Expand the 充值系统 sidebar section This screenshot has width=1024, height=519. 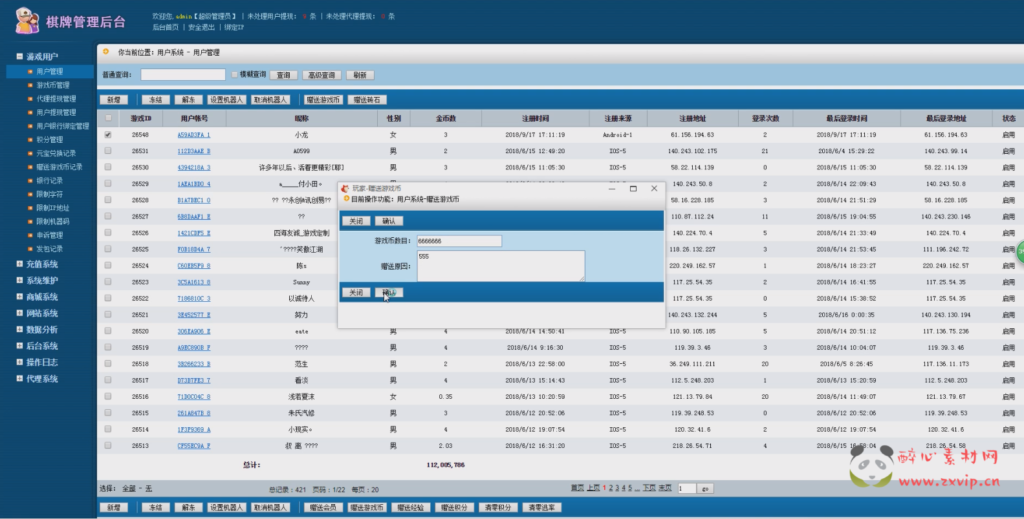[20, 264]
